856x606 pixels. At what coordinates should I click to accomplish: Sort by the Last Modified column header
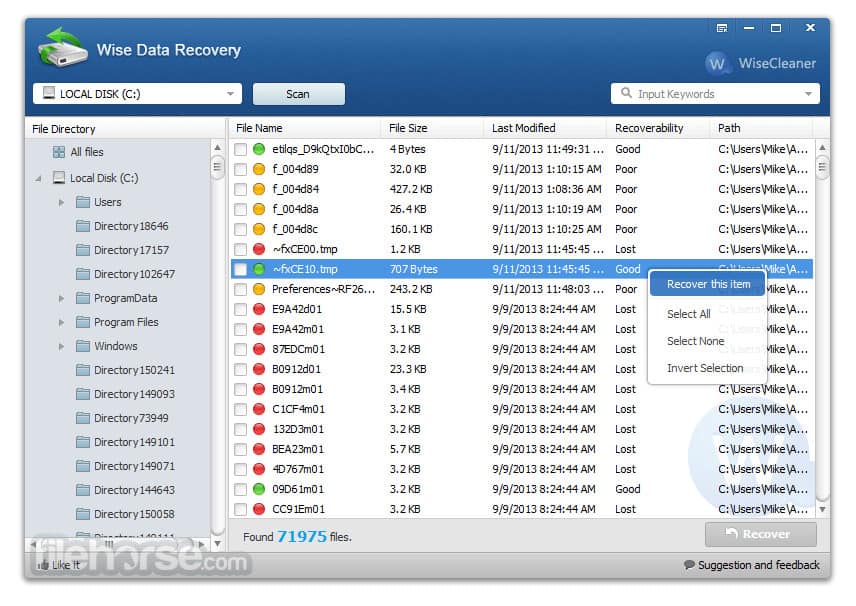click(544, 128)
